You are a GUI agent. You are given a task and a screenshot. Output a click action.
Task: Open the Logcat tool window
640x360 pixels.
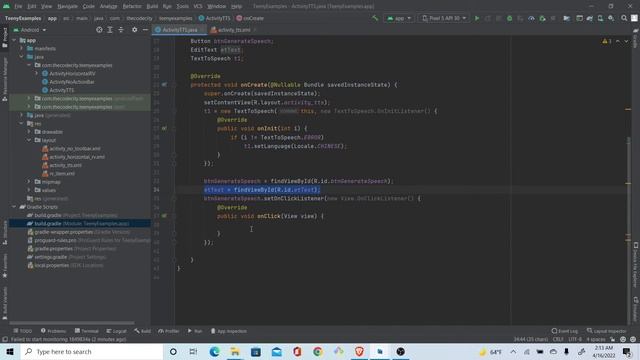116,331
